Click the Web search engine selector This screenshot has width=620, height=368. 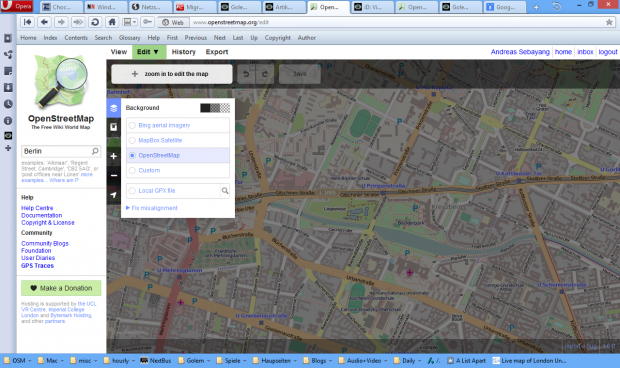point(173,23)
